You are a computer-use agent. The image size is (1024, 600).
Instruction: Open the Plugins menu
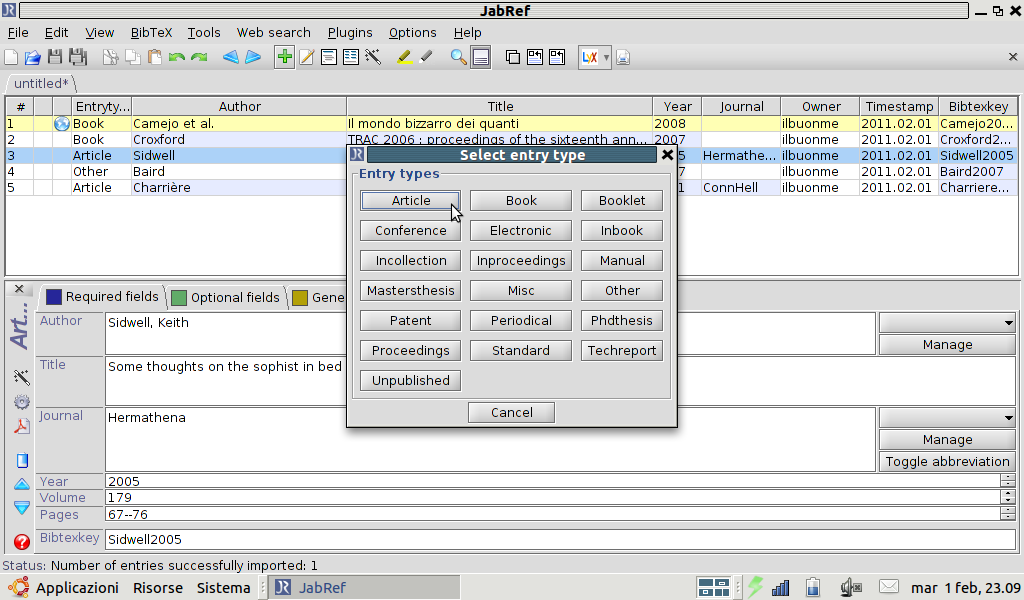tap(350, 33)
